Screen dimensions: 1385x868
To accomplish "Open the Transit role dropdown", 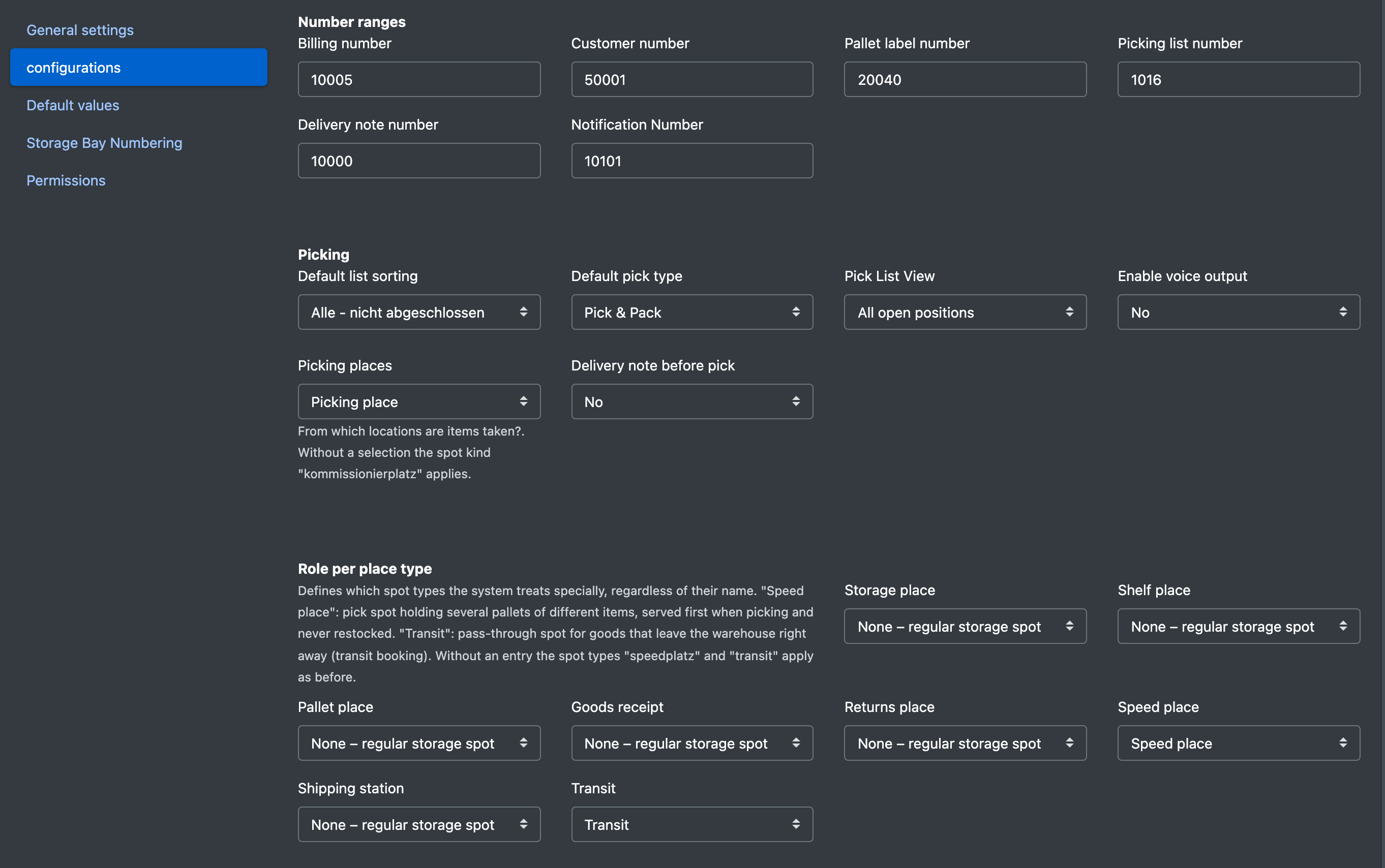I will tap(692, 824).
